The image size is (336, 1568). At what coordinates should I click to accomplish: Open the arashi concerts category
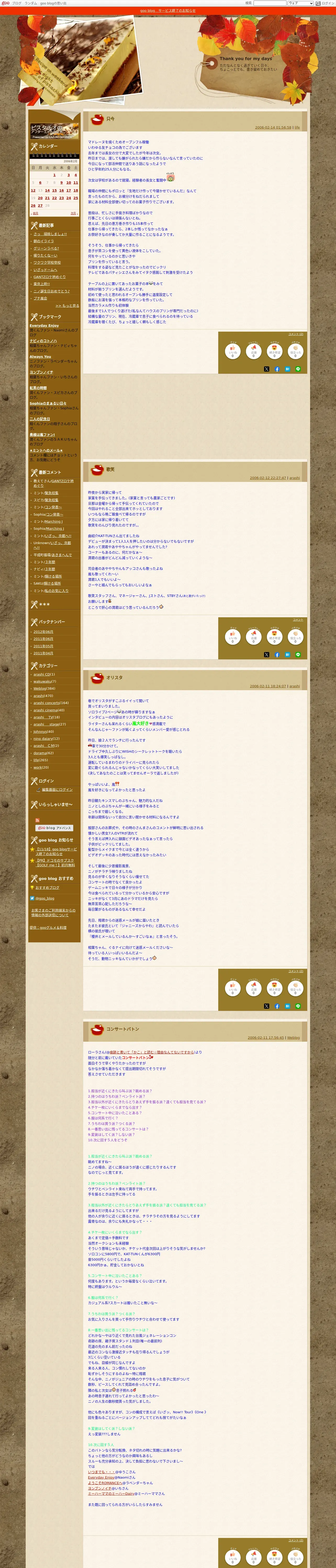46,703
